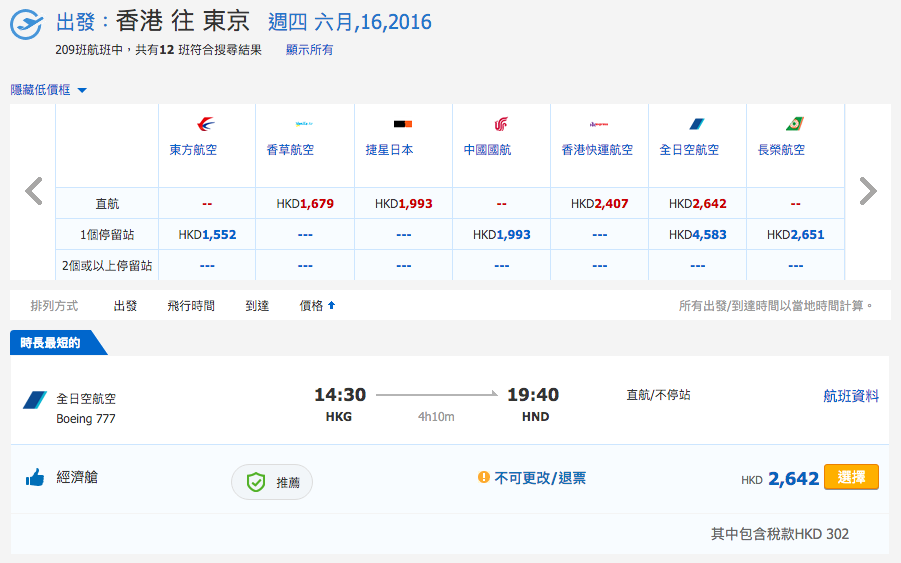This screenshot has height=563, width=901.
Task: Click the Vanilla Air logo in price grid
Action: (304, 124)
